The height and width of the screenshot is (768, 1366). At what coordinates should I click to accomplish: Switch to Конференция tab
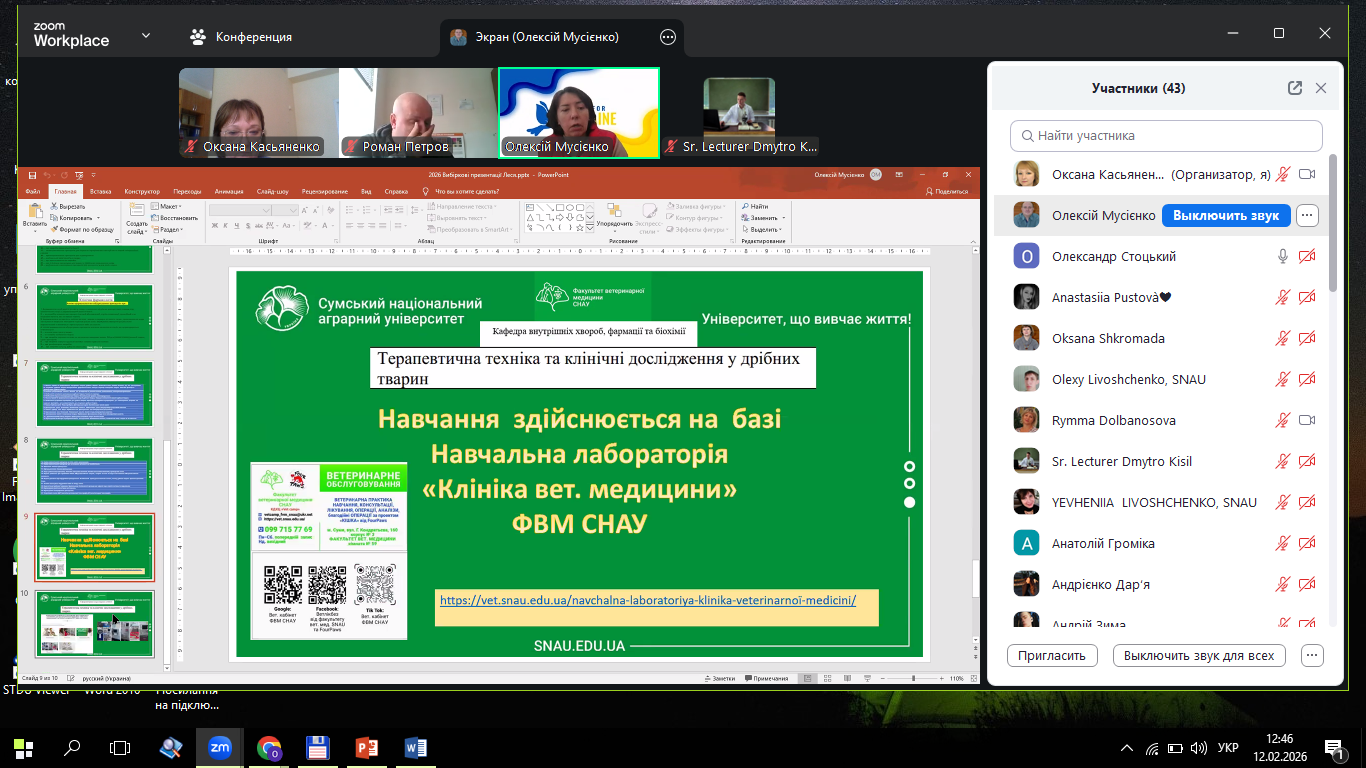(x=242, y=37)
